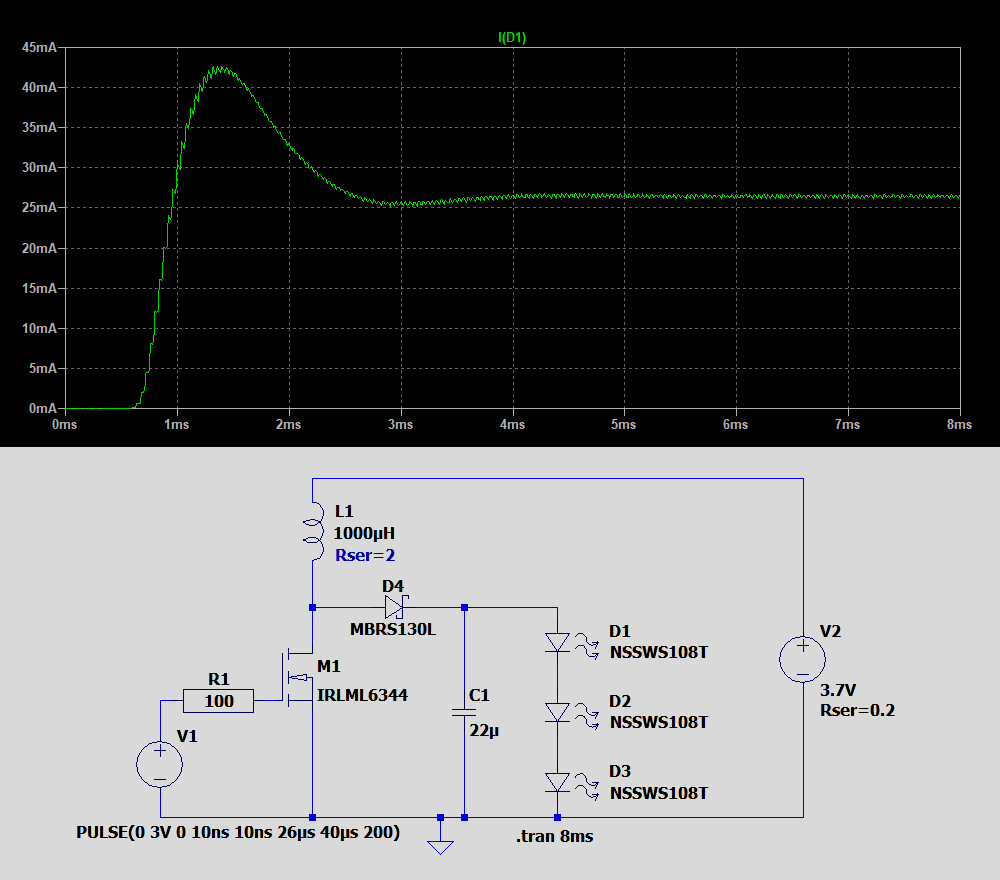This screenshot has width=1000, height=880.
Task: Select the D1 LED symbol
Action: click(571, 643)
